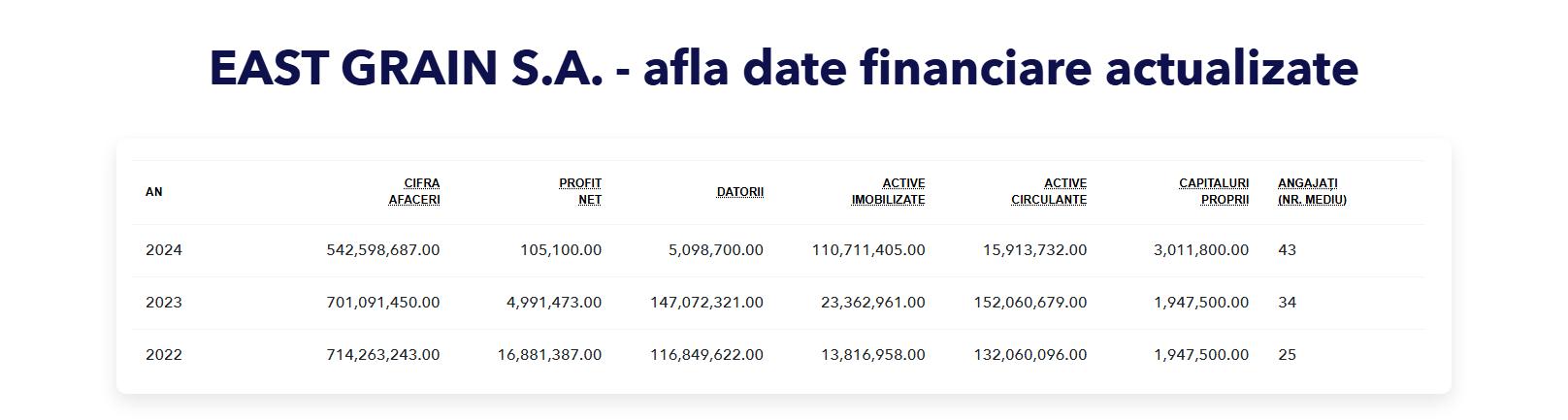Click the ACTIVE CIRCULANTE column header
The width and height of the screenshot is (1568, 420).
[x=1049, y=192]
